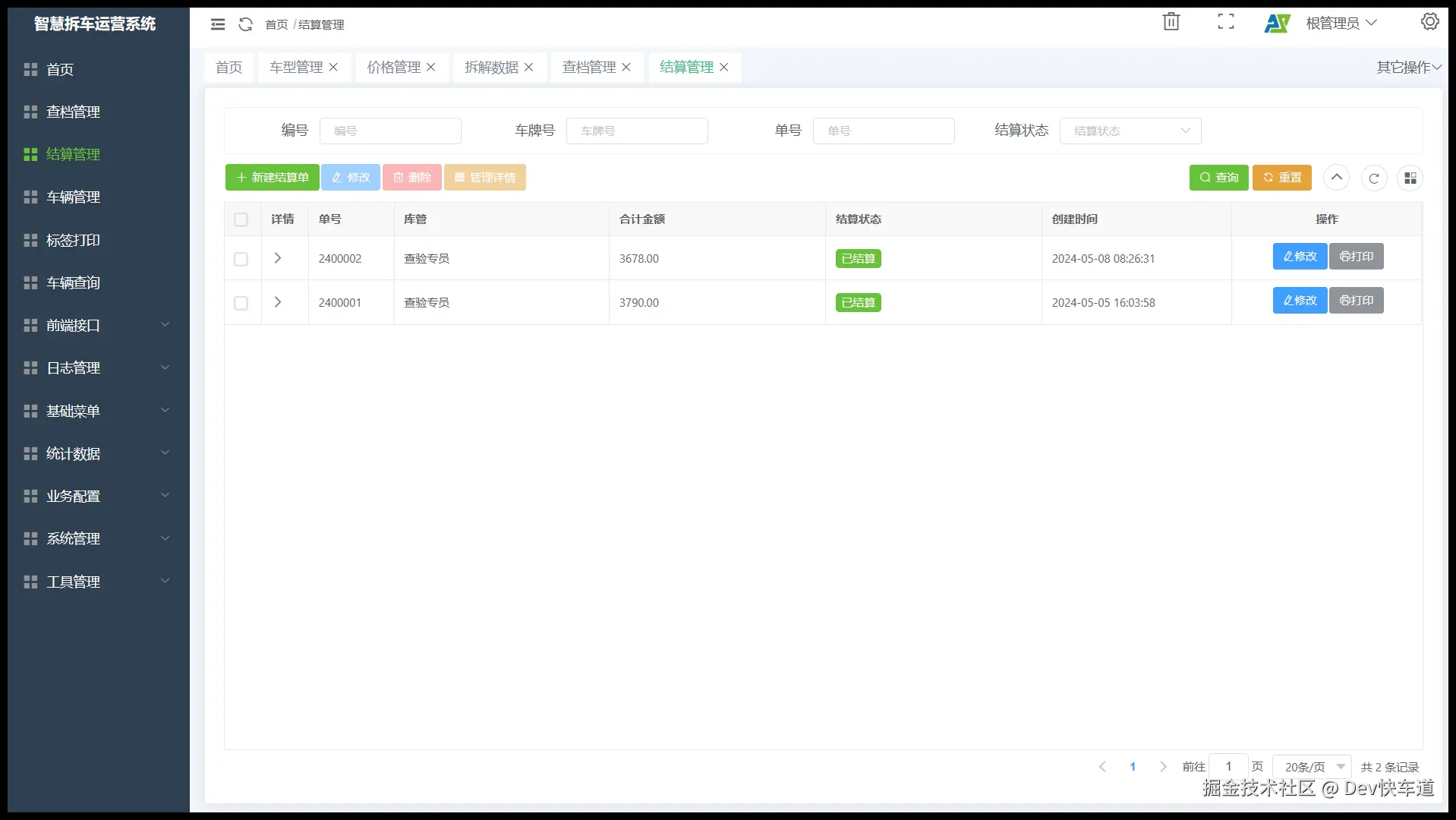1456x820 pixels.
Task: Open the 其它操作 dropdown
Action: click(x=1409, y=68)
